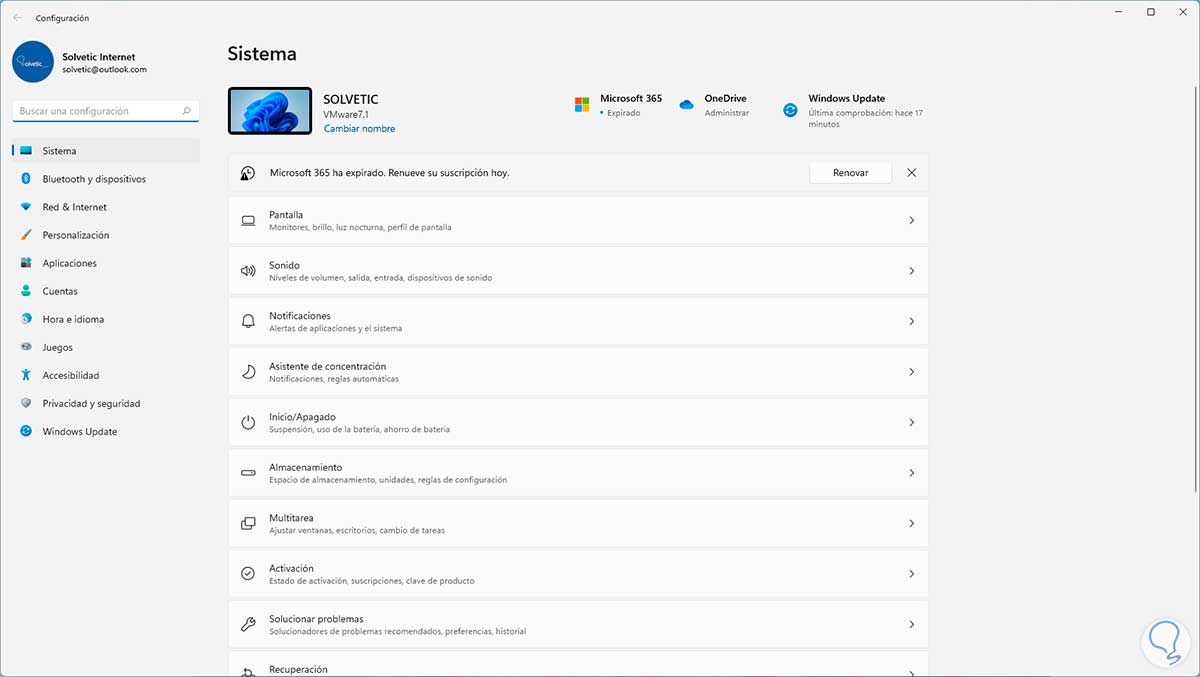Open Hora e idioma section label
Screen dimensions: 1200x677
point(73,319)
